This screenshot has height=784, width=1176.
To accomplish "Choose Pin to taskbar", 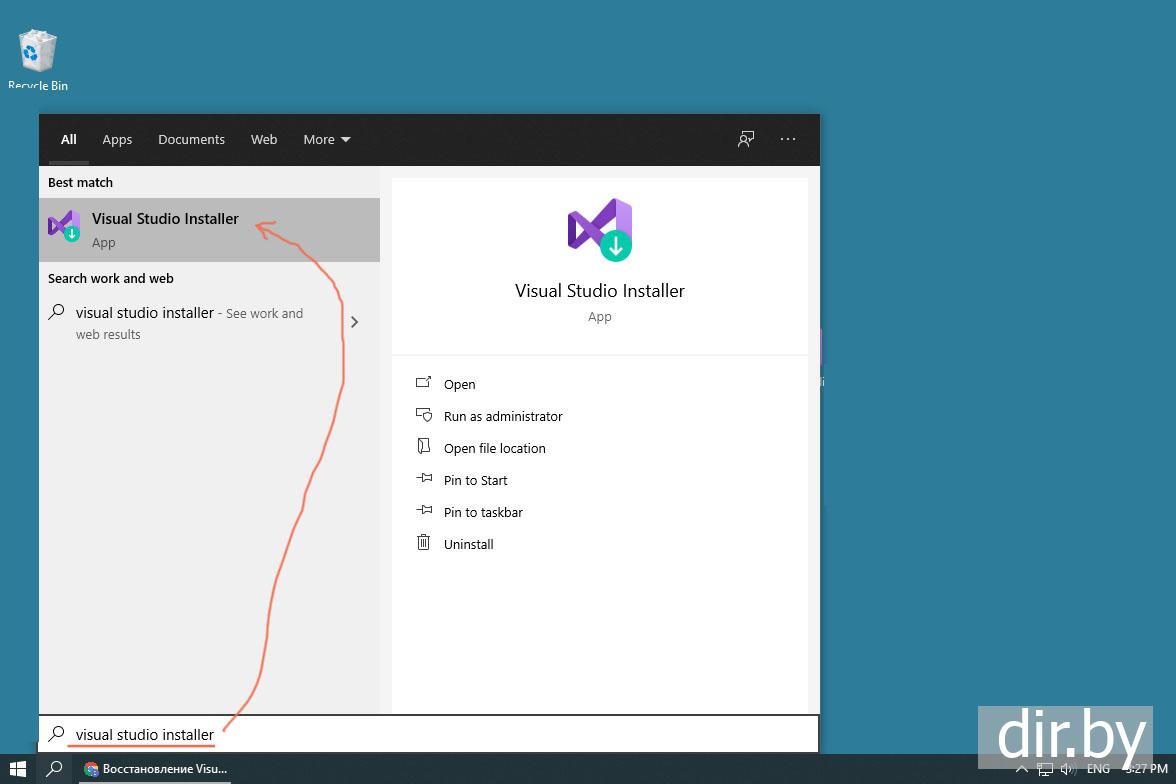I will pos(483,512).
